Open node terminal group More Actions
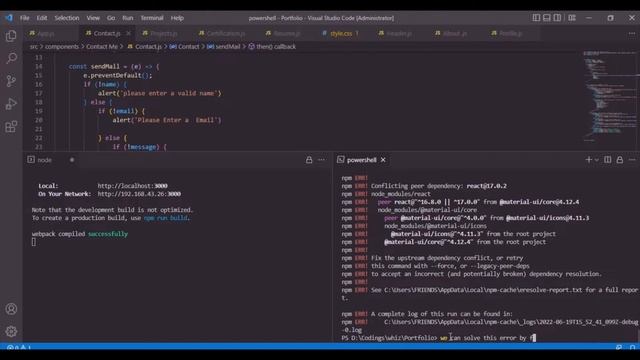Screen dimensions: 640x360 [x=322, y=160]
